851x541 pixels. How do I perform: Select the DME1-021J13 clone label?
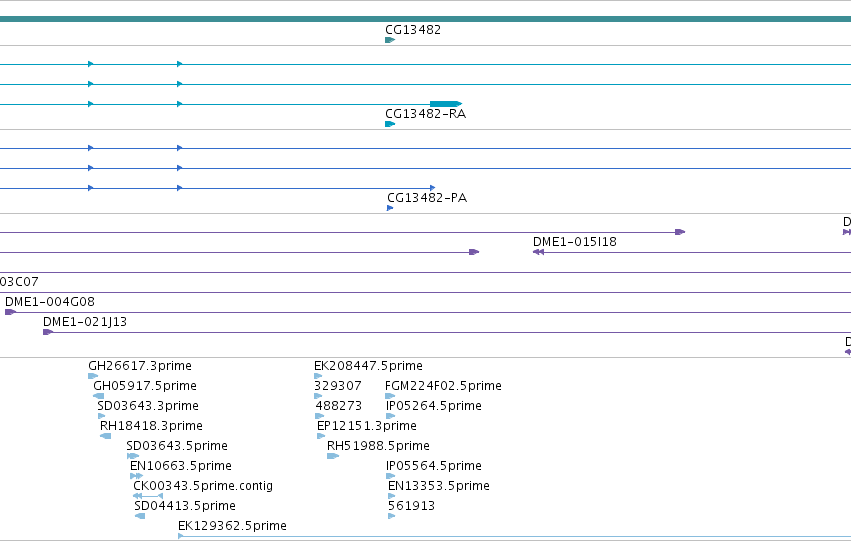tap(85, 322)
